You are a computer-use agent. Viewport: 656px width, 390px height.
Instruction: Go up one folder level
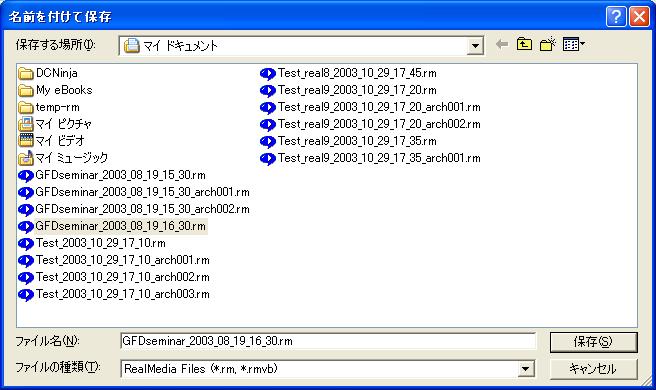pos(524,44)
